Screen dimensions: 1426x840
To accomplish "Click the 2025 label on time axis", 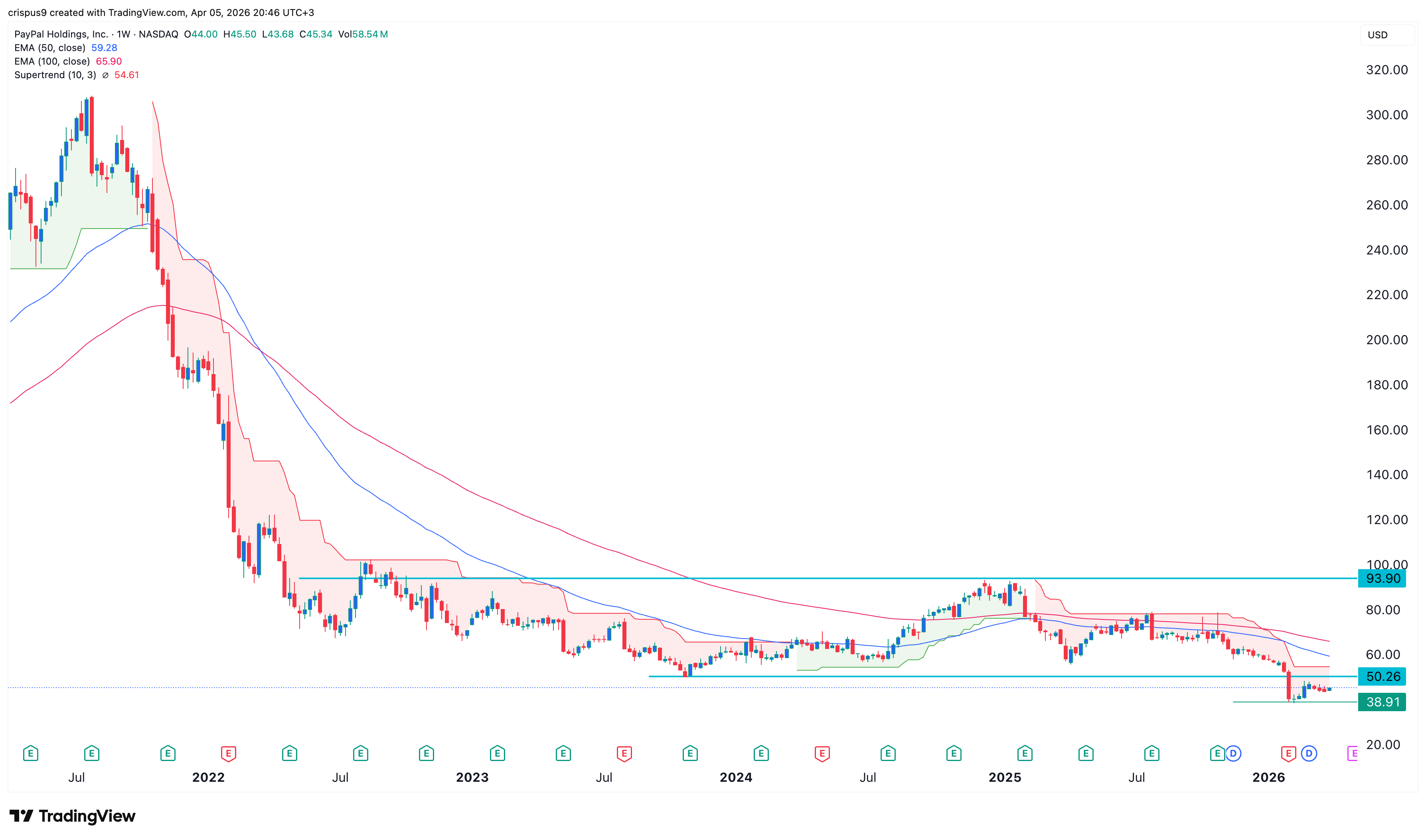I will [x=1005, y=777].
